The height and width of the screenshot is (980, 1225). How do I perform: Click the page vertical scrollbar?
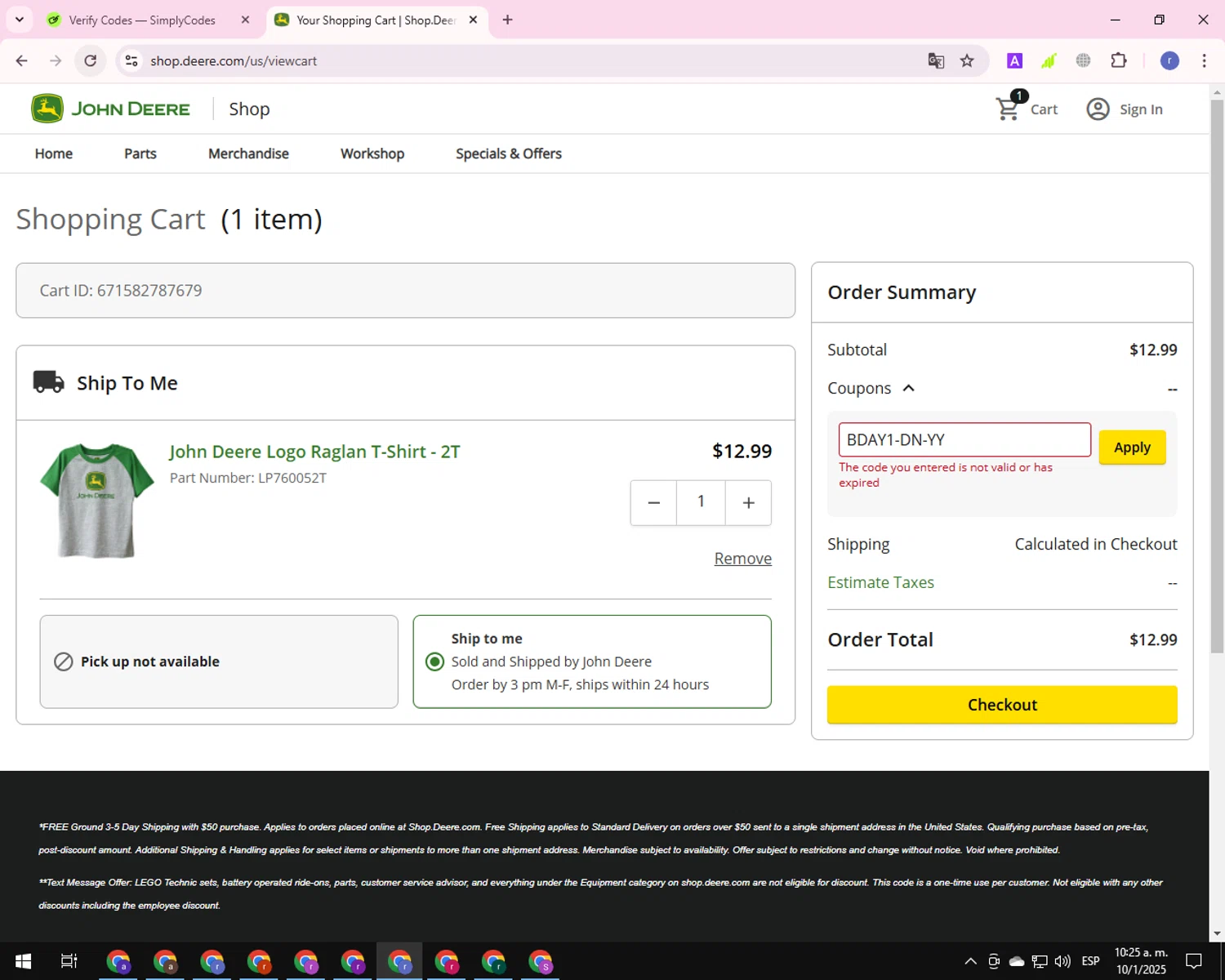click(x=1217, y=376)
